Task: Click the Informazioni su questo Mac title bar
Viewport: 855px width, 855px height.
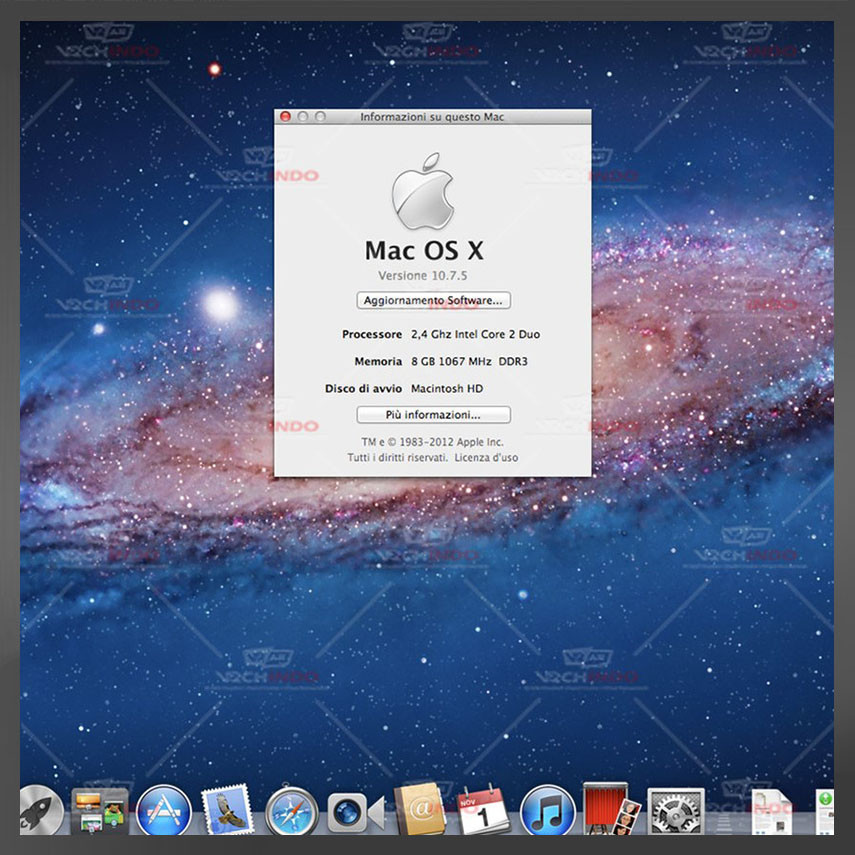Action: pyautogui.click(x=450, y=117)
